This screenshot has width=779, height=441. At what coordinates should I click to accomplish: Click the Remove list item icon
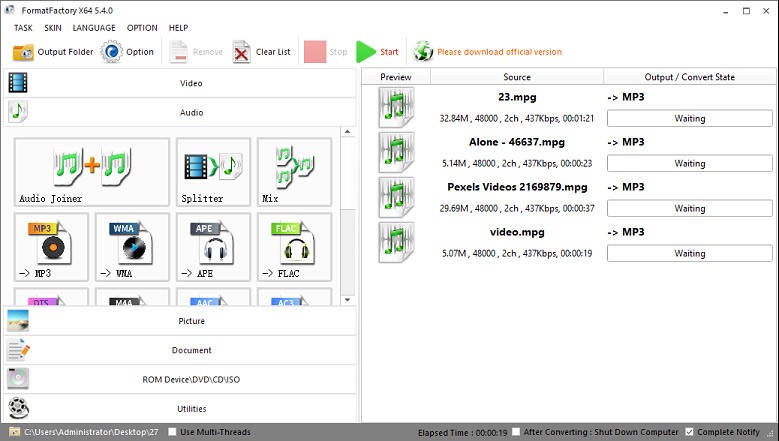179,52
